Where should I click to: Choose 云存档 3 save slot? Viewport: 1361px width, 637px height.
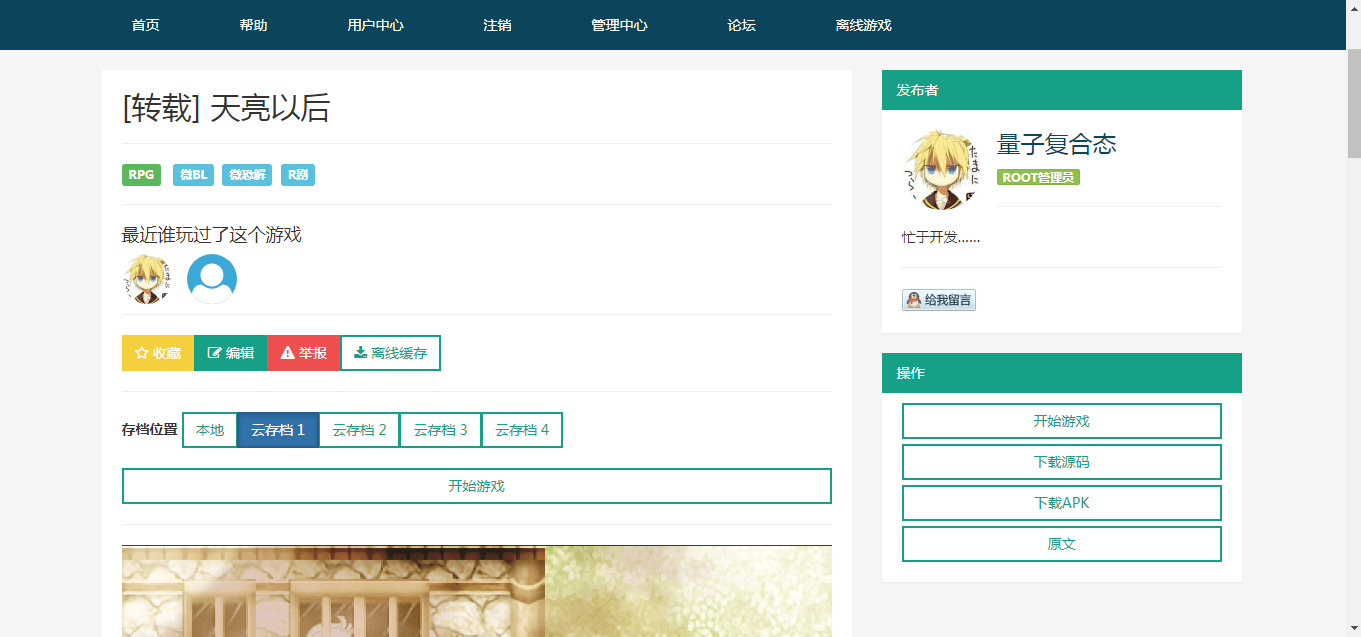click(441, 430)
